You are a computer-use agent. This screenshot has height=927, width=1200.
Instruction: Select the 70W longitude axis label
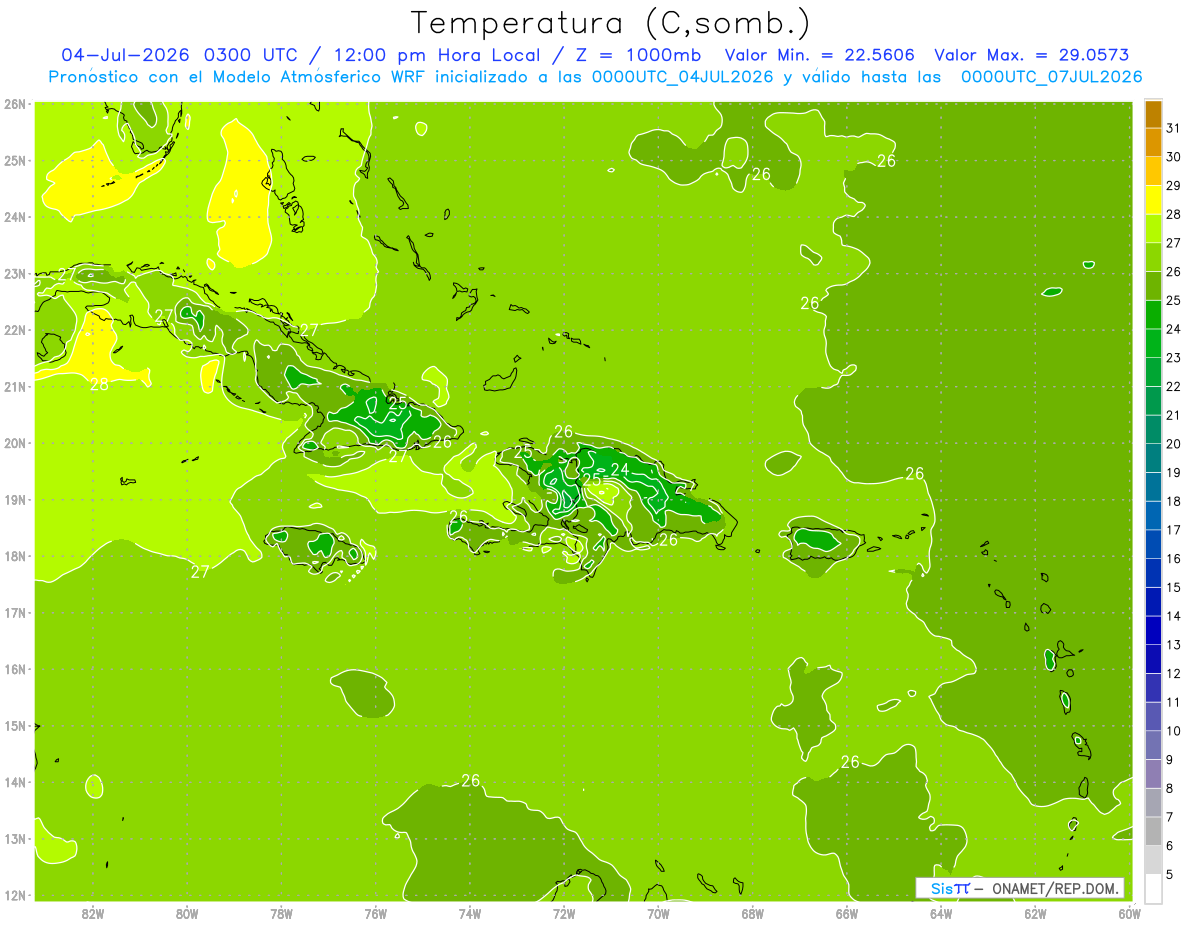(658, 912)
